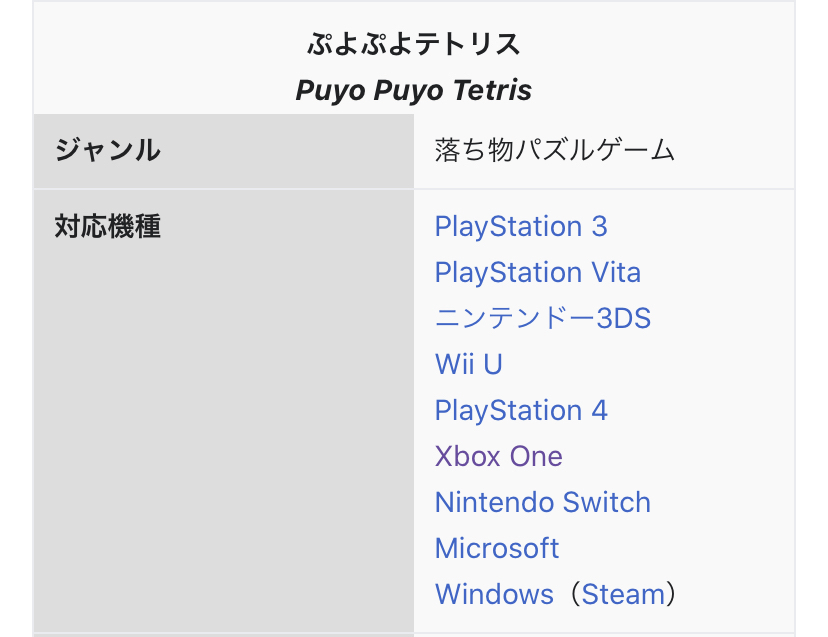Click the number 3 in PlayStation 3
This screenshot has height=637, width=828.
coord(599,227)
